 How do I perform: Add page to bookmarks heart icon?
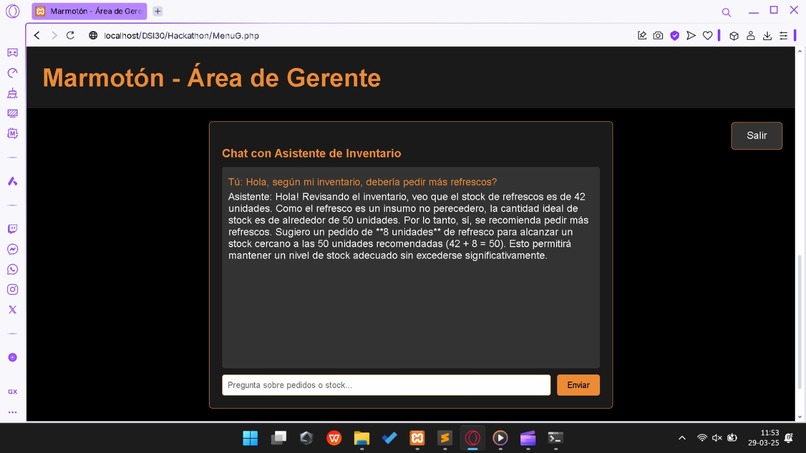(707, 35)
